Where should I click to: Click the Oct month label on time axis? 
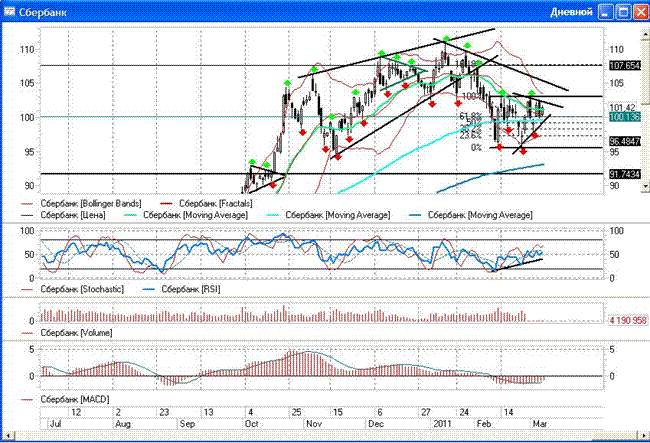[252, 424]
